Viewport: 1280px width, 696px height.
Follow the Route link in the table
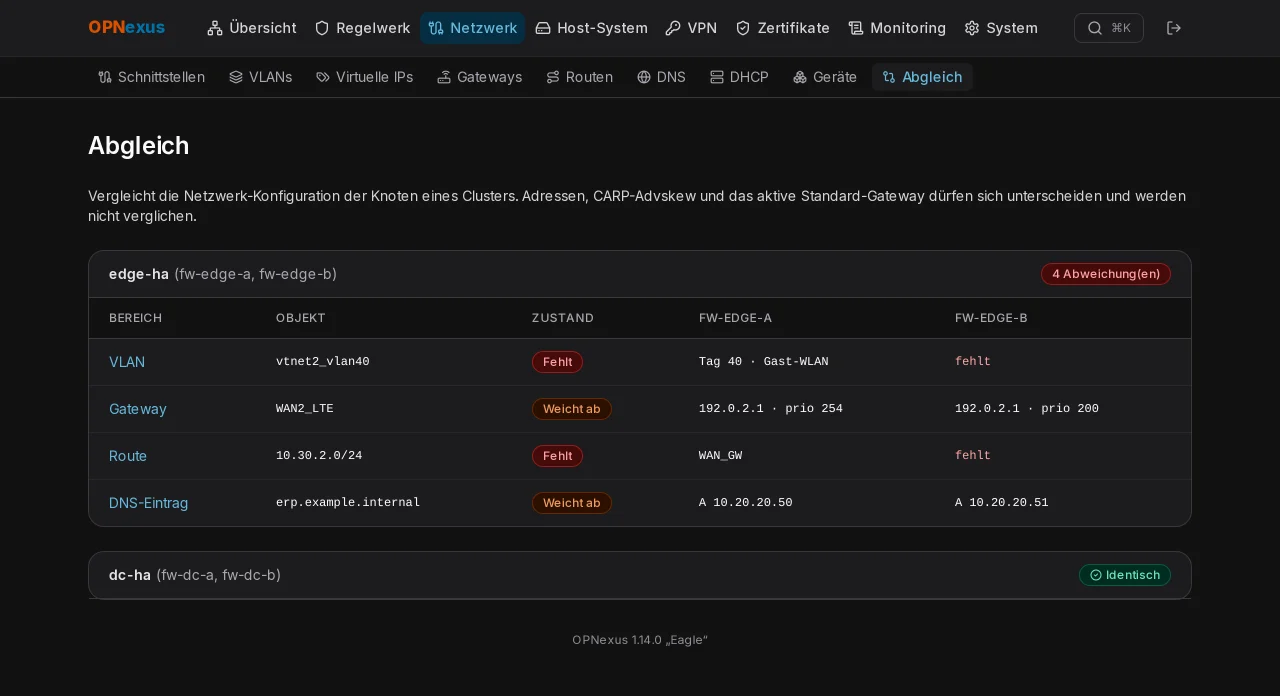[128, 456]
